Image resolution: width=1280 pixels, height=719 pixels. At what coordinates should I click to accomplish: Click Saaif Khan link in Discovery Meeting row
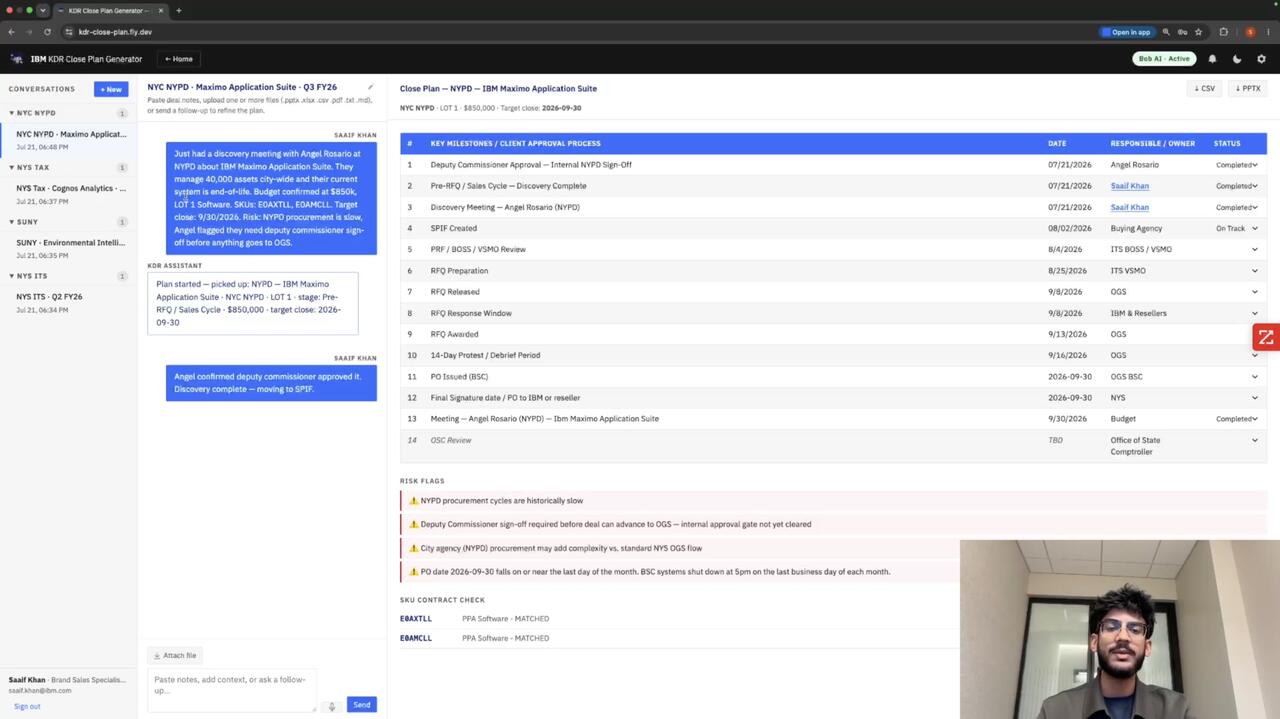[x=1129, y=207]
